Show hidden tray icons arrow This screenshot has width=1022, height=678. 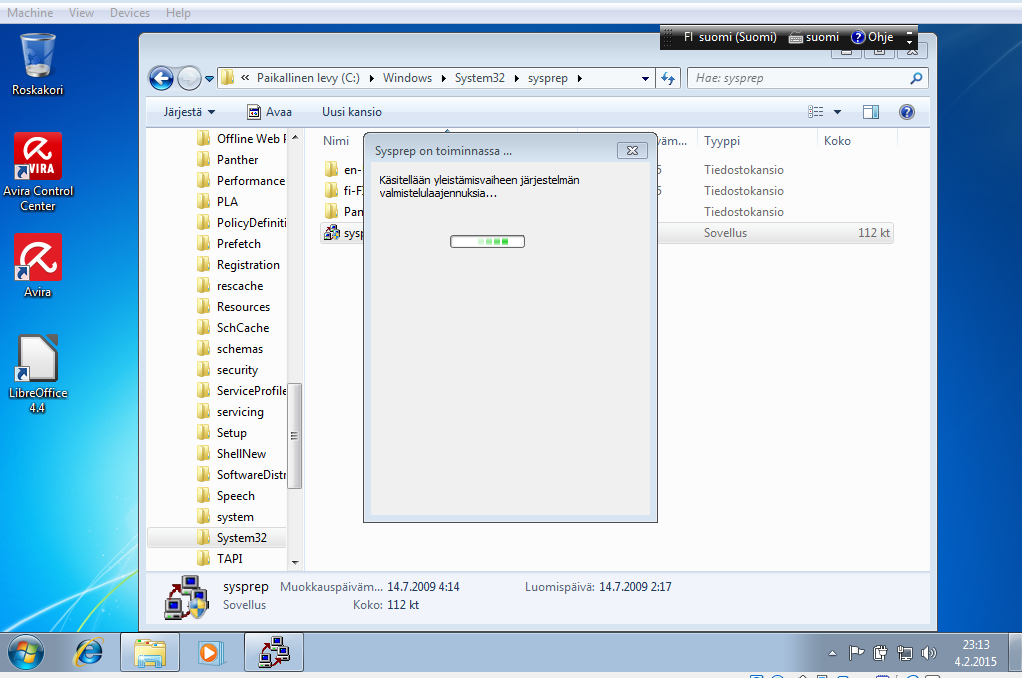[x=833, y=654]
